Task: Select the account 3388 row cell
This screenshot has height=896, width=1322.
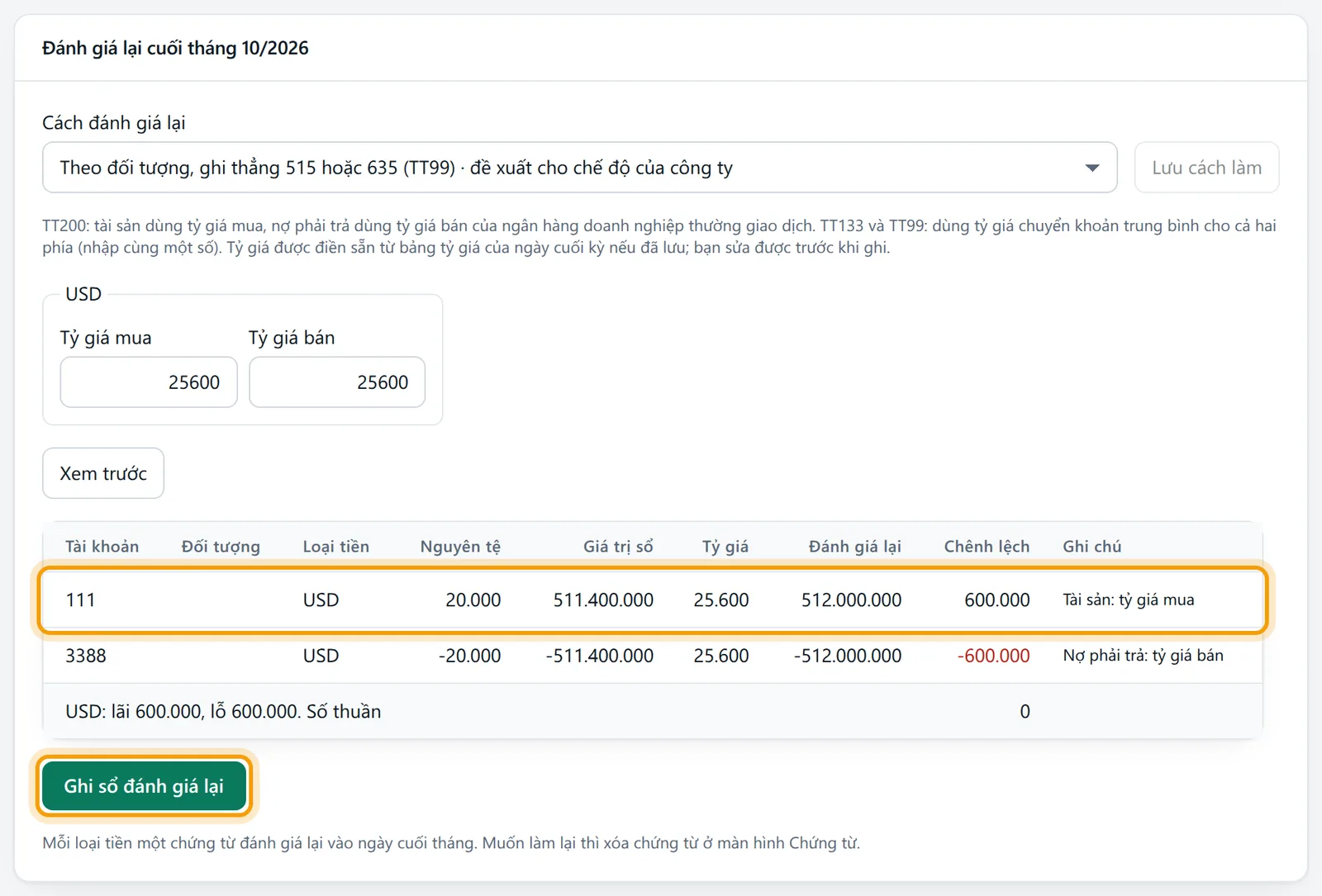Action: (86, 656)
